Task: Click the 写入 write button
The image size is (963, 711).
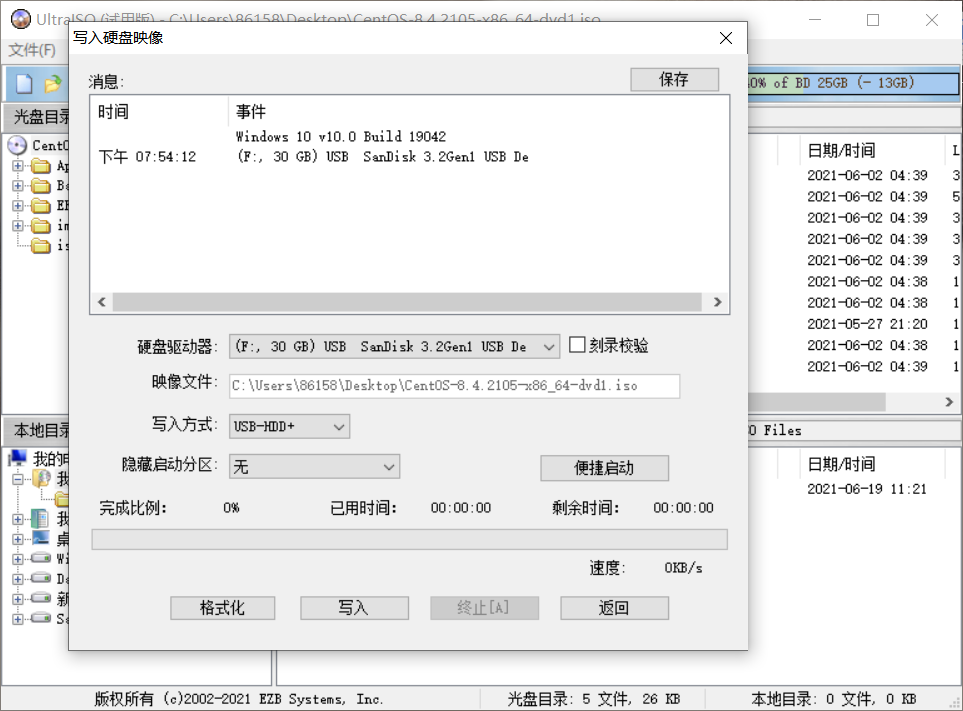Action: point(354,608)
